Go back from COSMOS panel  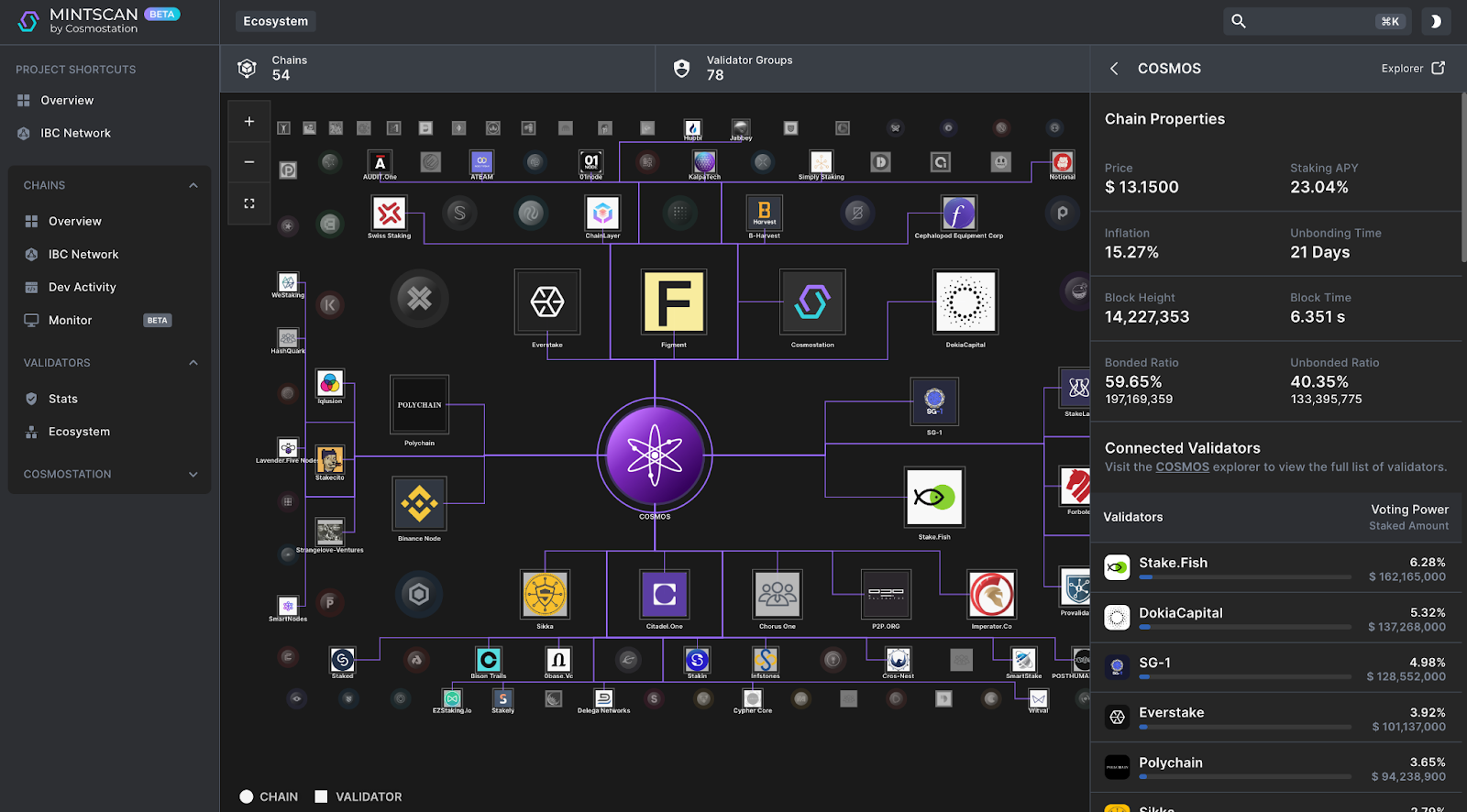pos(1114,69)
